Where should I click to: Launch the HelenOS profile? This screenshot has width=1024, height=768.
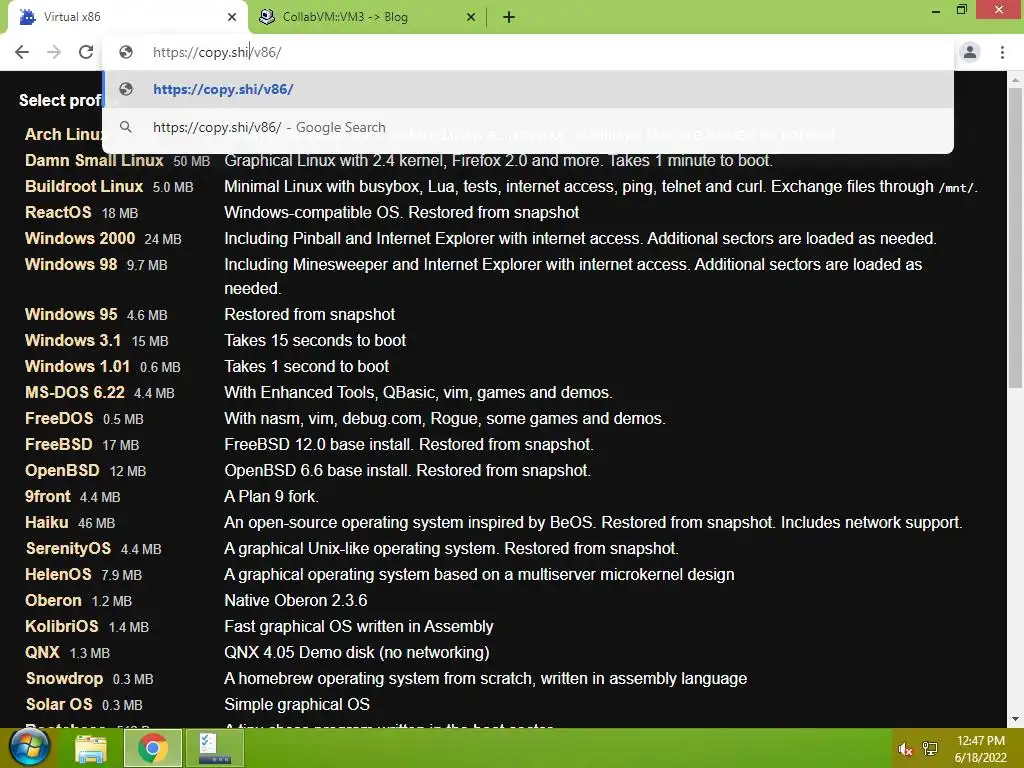[58, 575]
